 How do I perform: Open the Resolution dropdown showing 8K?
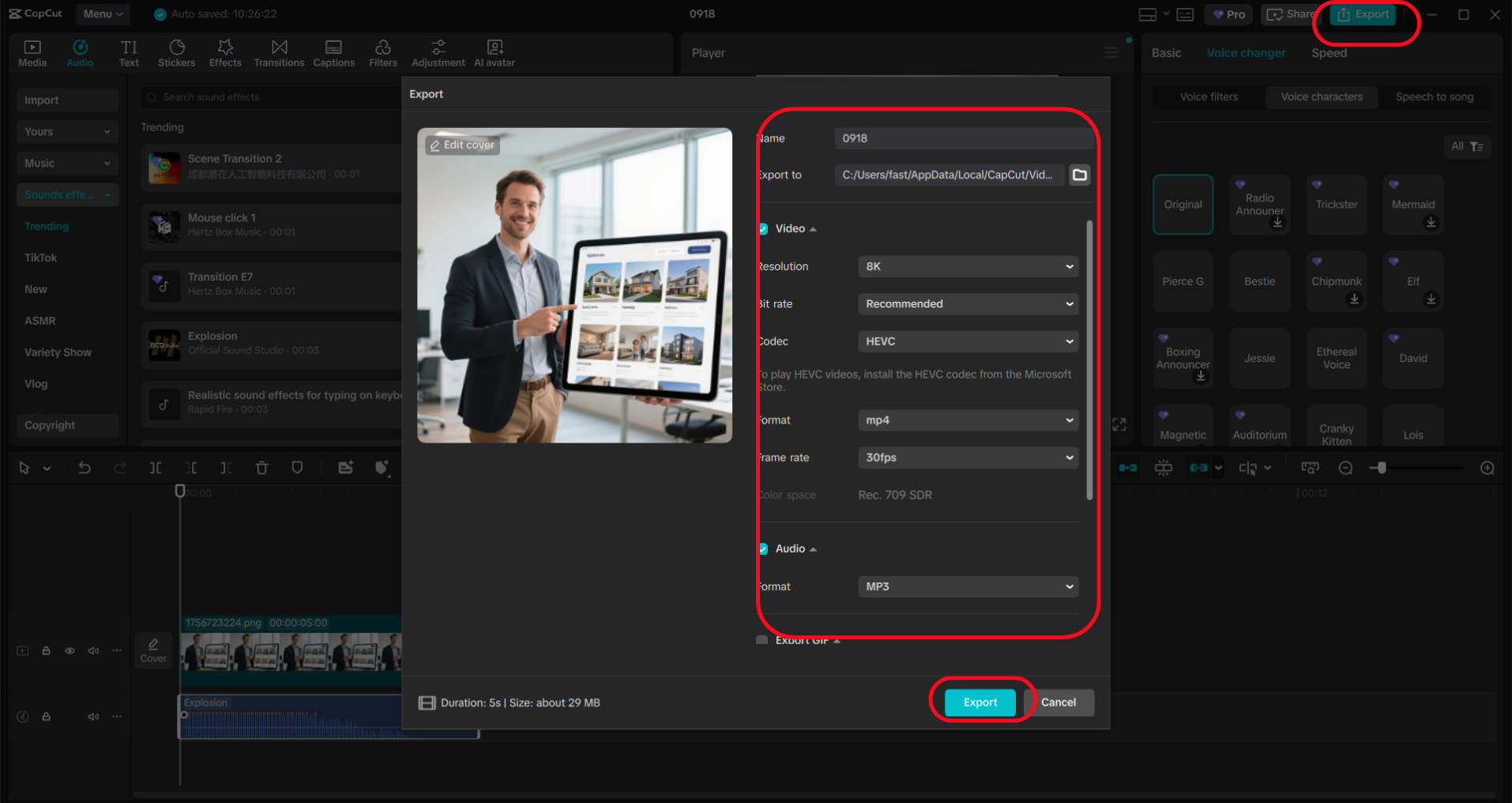pyautogui.click(x=967, y=266)
